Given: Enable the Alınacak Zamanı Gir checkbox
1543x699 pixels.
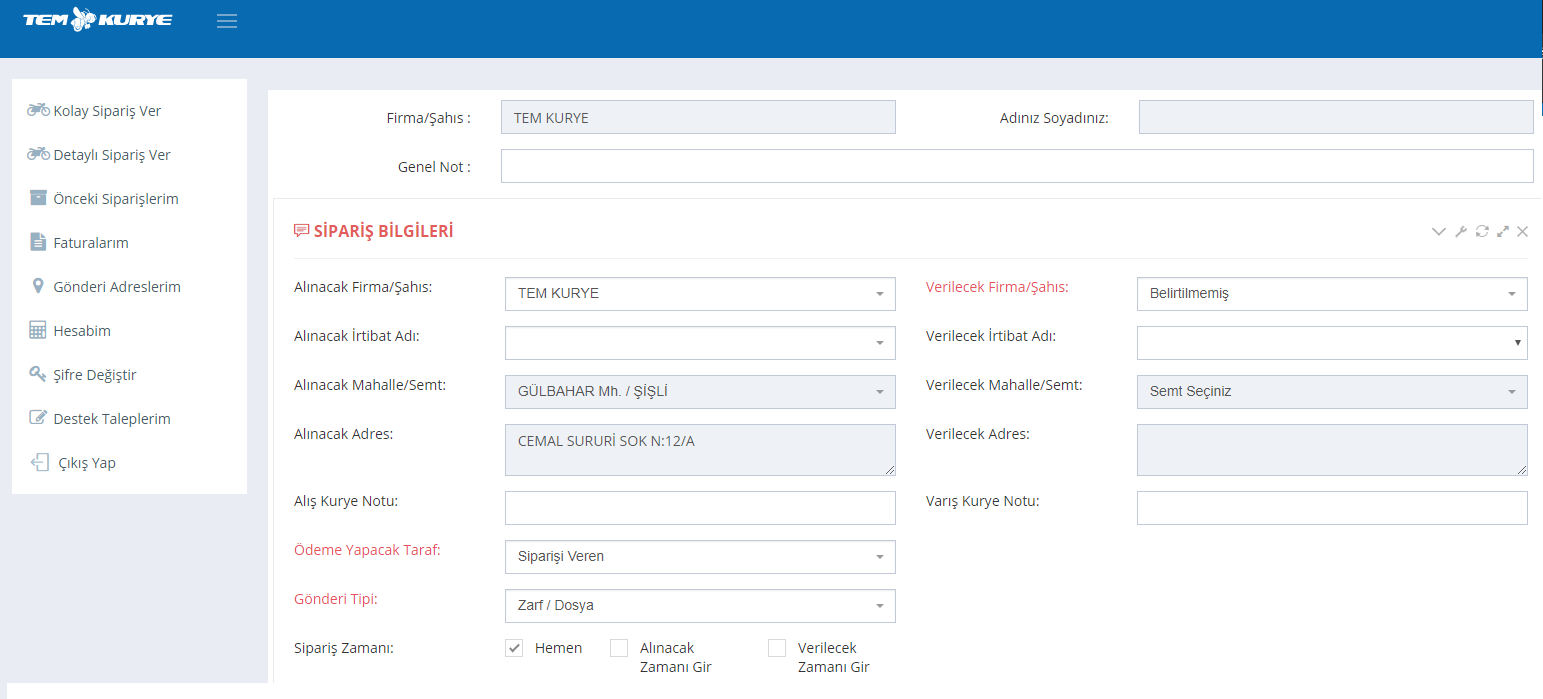Looking at the screenshot, I should pos(619,648).
